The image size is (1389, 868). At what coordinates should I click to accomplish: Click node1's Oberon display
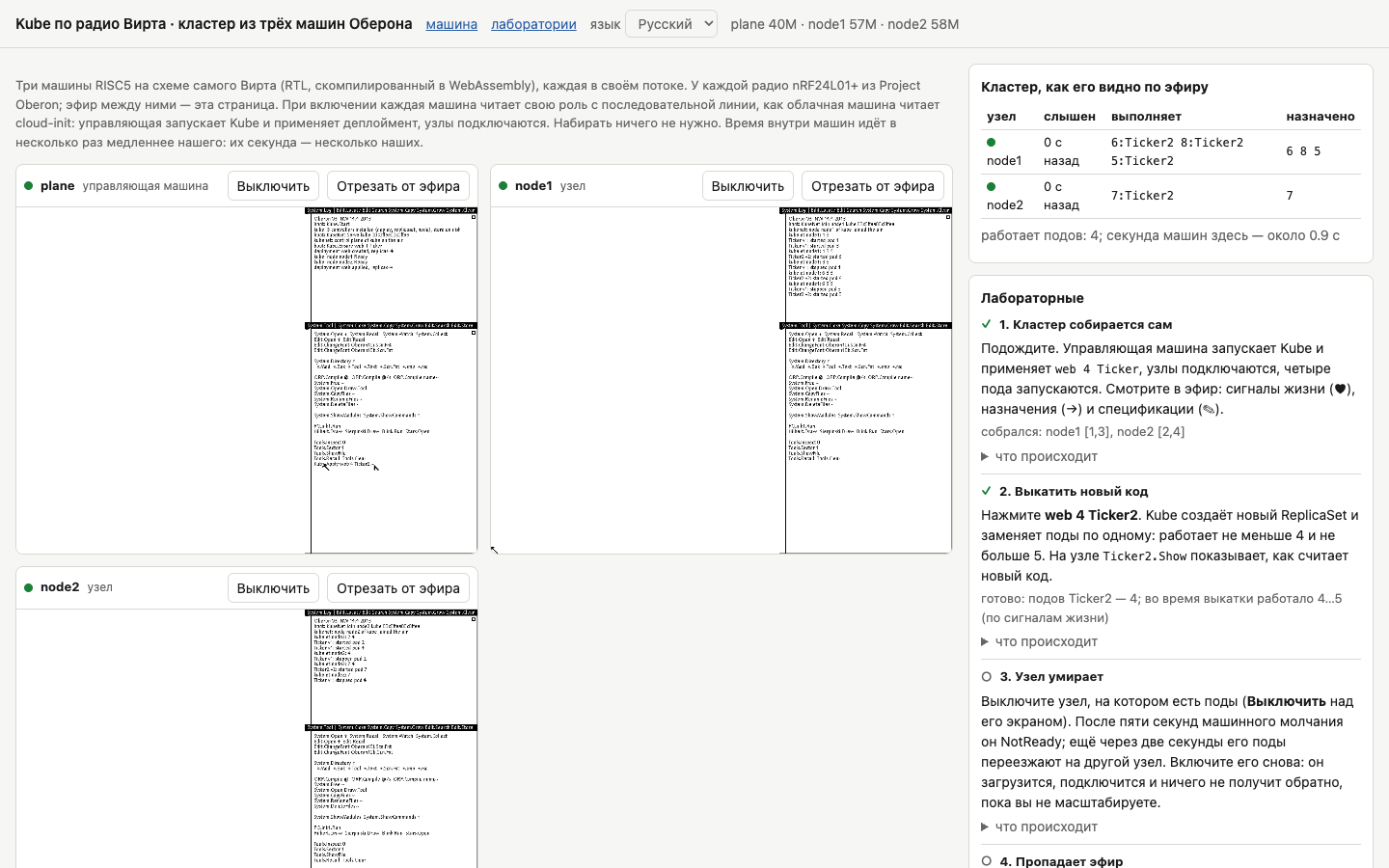[722, 380]
